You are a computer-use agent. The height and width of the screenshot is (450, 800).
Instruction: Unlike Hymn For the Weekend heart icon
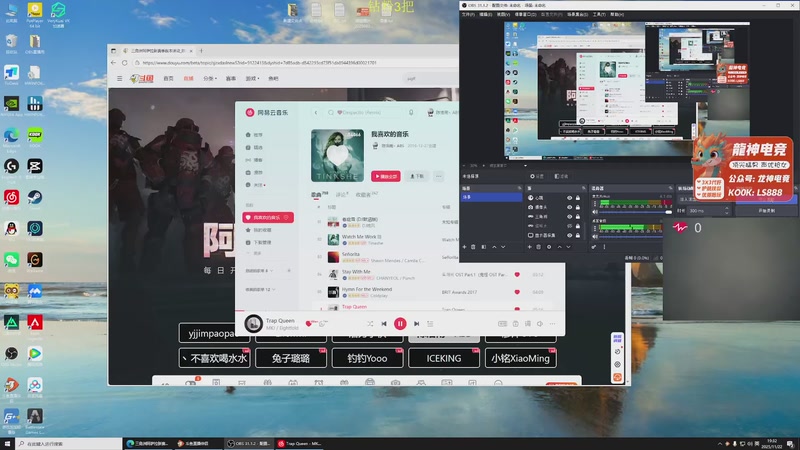[517, 292]
